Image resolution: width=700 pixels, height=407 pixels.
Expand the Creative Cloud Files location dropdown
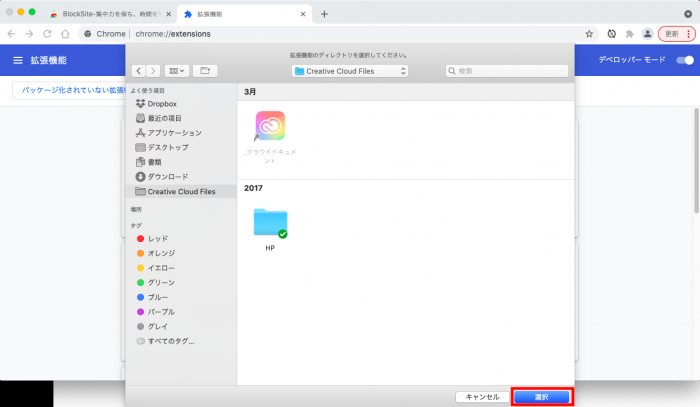point(350,71)
